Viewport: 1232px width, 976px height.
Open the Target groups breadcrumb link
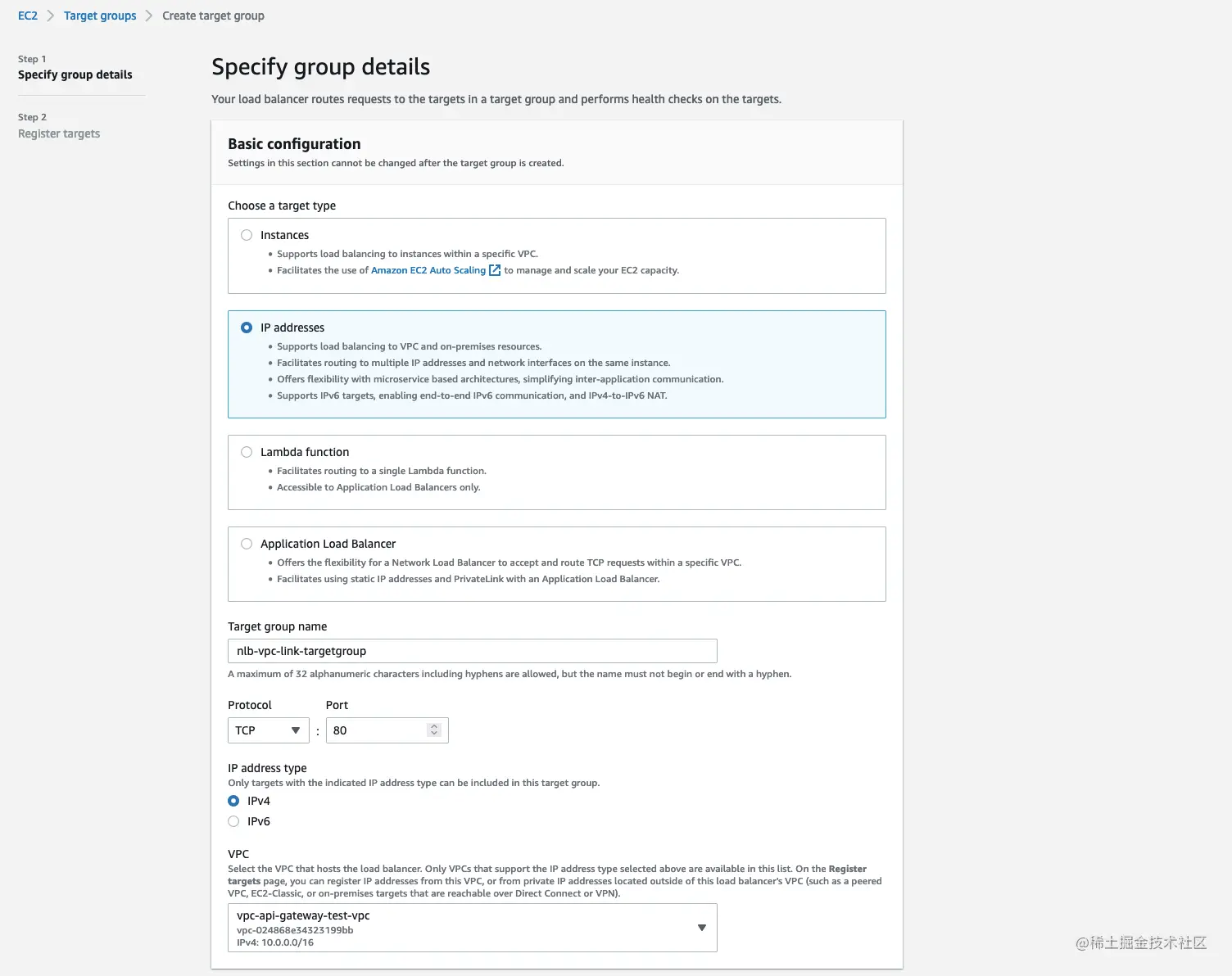(x=100, y=16)
